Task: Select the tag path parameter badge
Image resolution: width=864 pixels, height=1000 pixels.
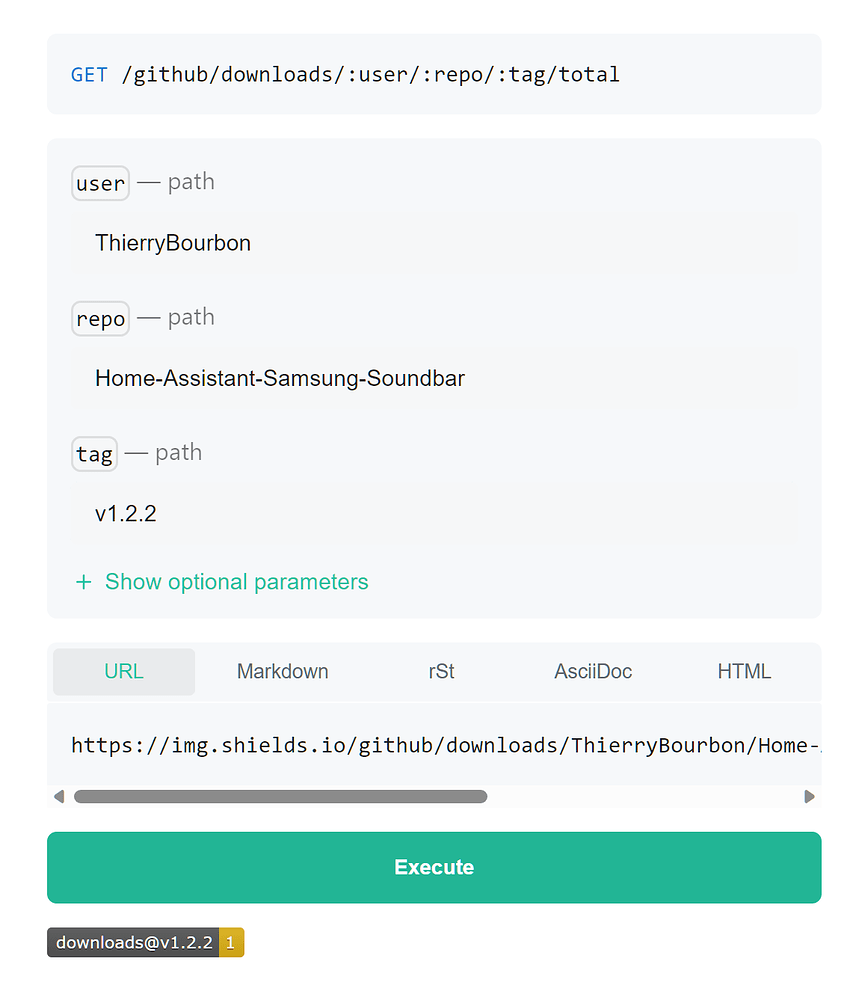Action: tap(94, 453)
